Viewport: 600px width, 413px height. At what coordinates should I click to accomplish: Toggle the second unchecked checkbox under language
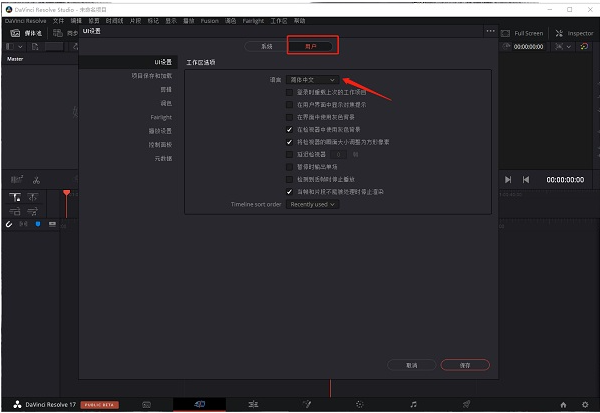pos(289,104)
